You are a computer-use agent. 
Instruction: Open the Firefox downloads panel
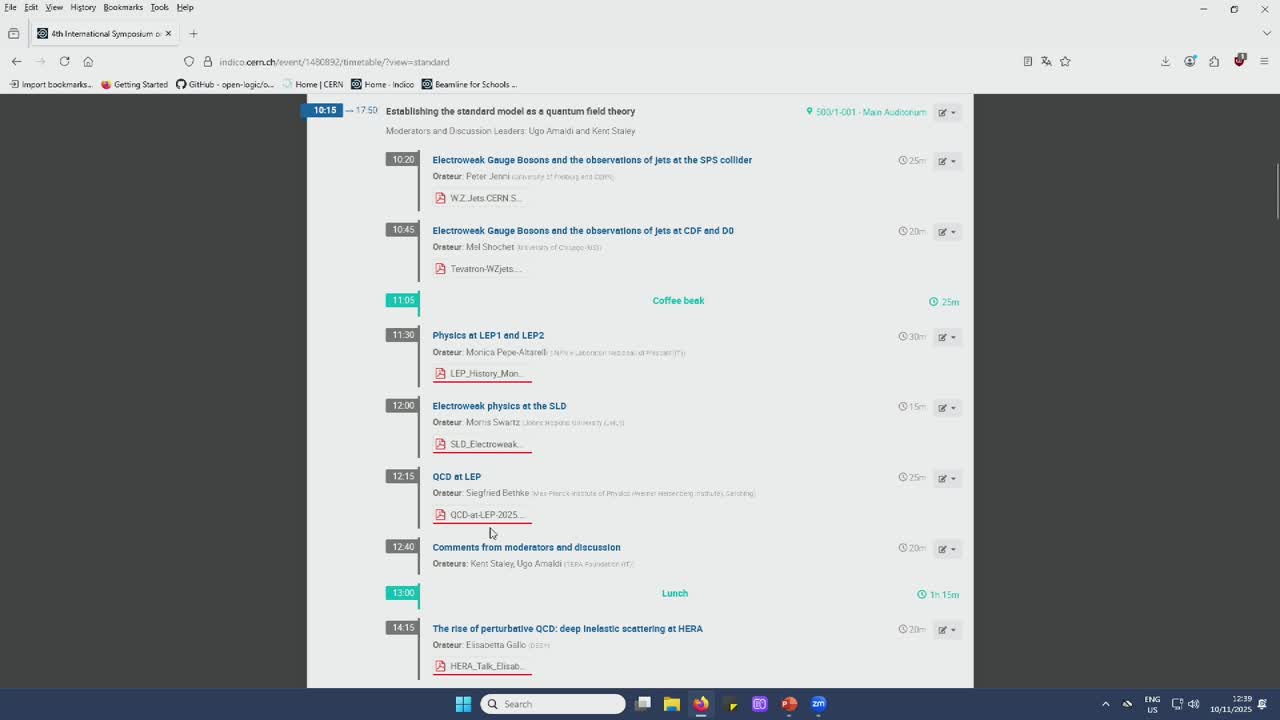[x=1165, y=62]
